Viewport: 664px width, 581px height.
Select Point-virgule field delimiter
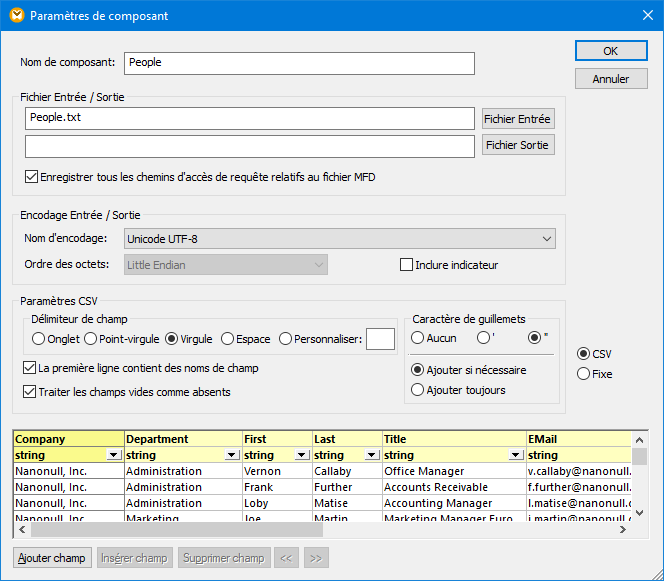coord(91,339)
